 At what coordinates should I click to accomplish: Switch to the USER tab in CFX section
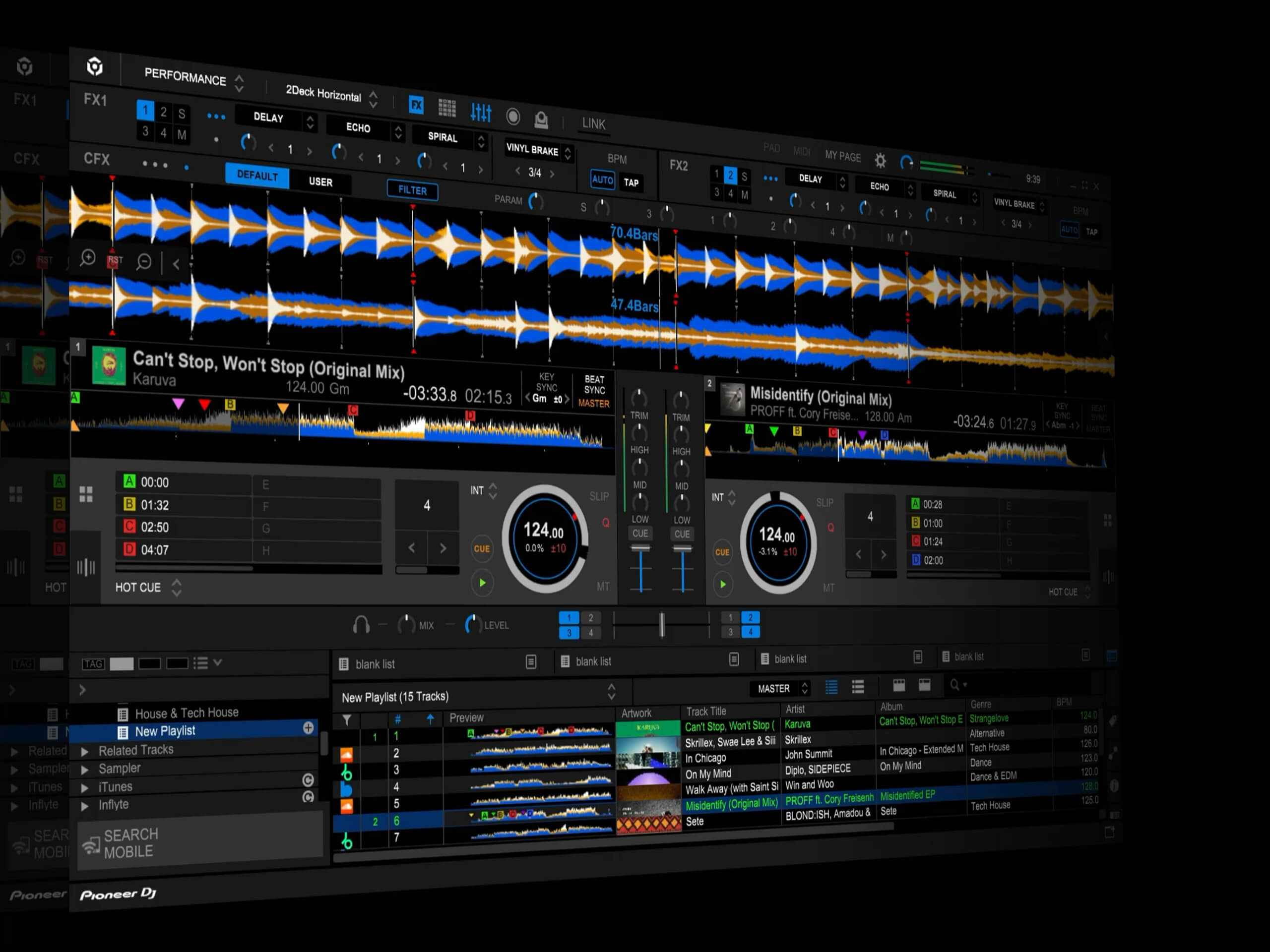coord(321,182)
